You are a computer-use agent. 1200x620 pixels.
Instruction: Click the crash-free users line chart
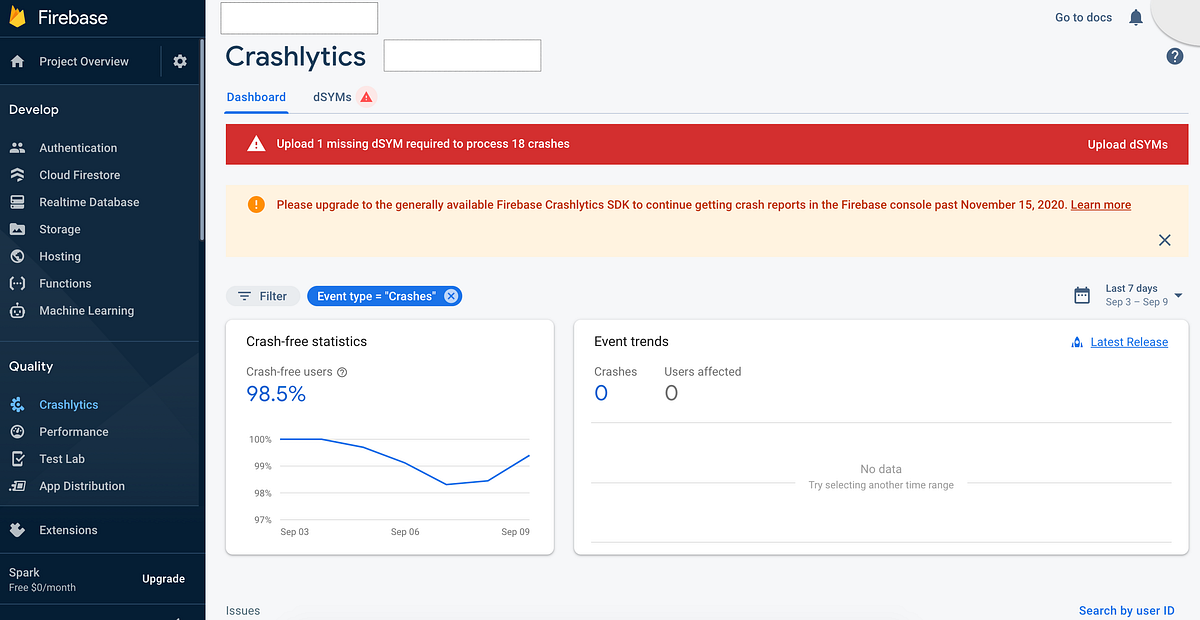click(x=405, y=462)
